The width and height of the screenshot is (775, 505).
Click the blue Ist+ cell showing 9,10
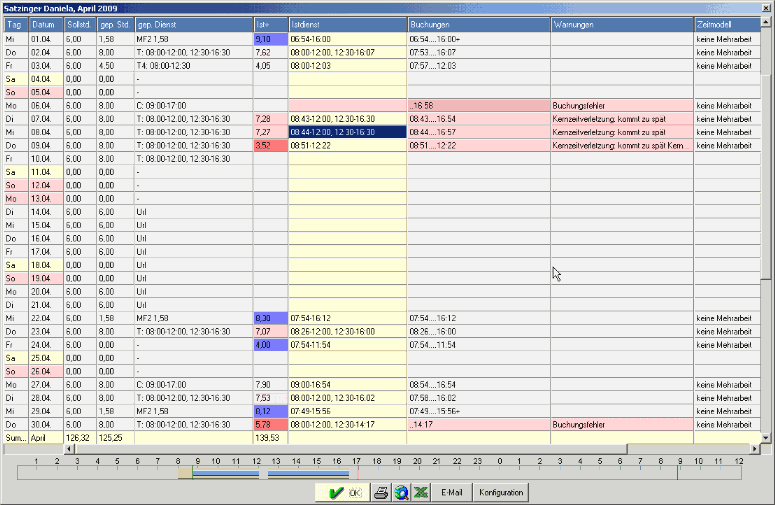(270, 38)
